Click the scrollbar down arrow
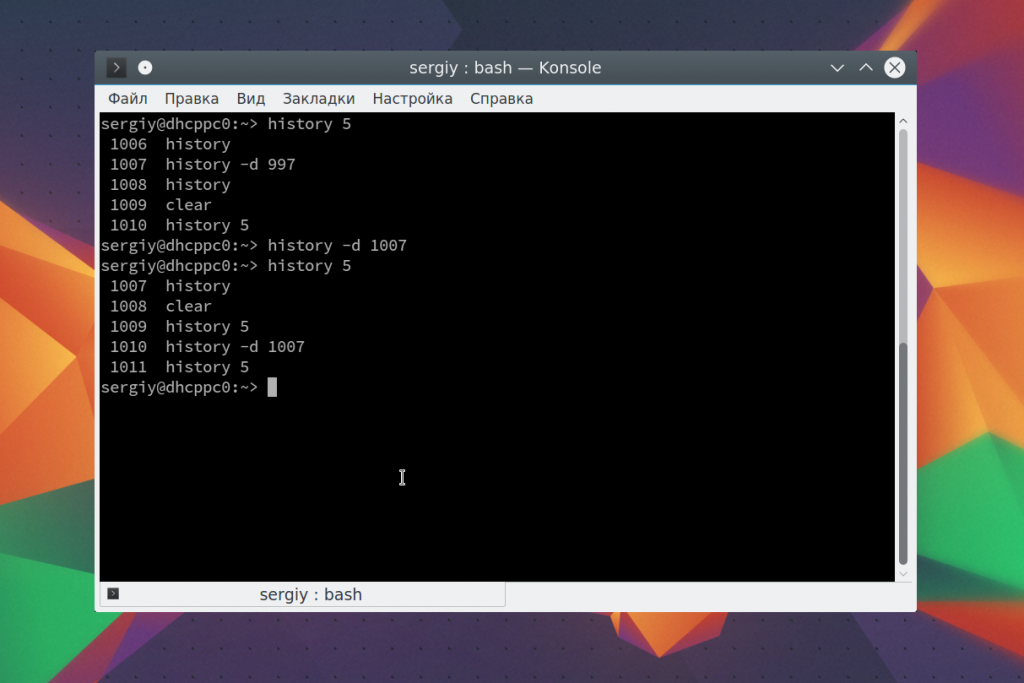Viewport: 1024px width, 683px height. [x=904, y=574]
